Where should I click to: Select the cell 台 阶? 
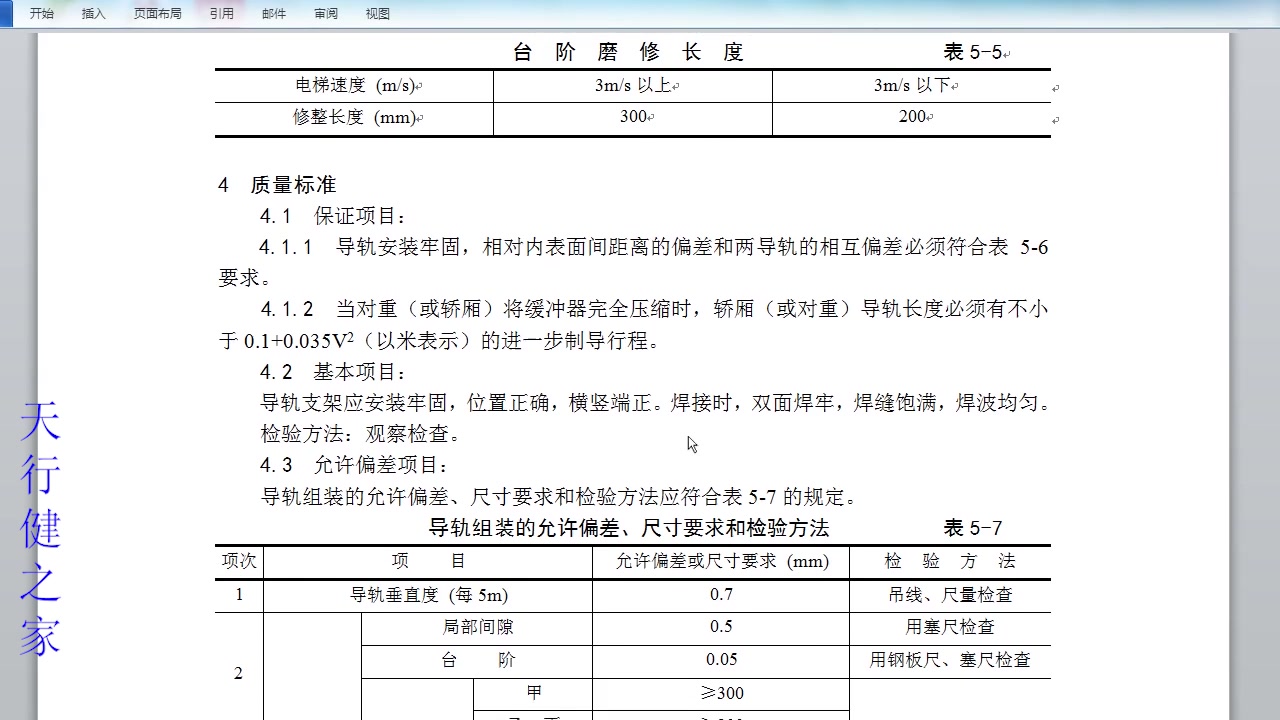(477, 661)
